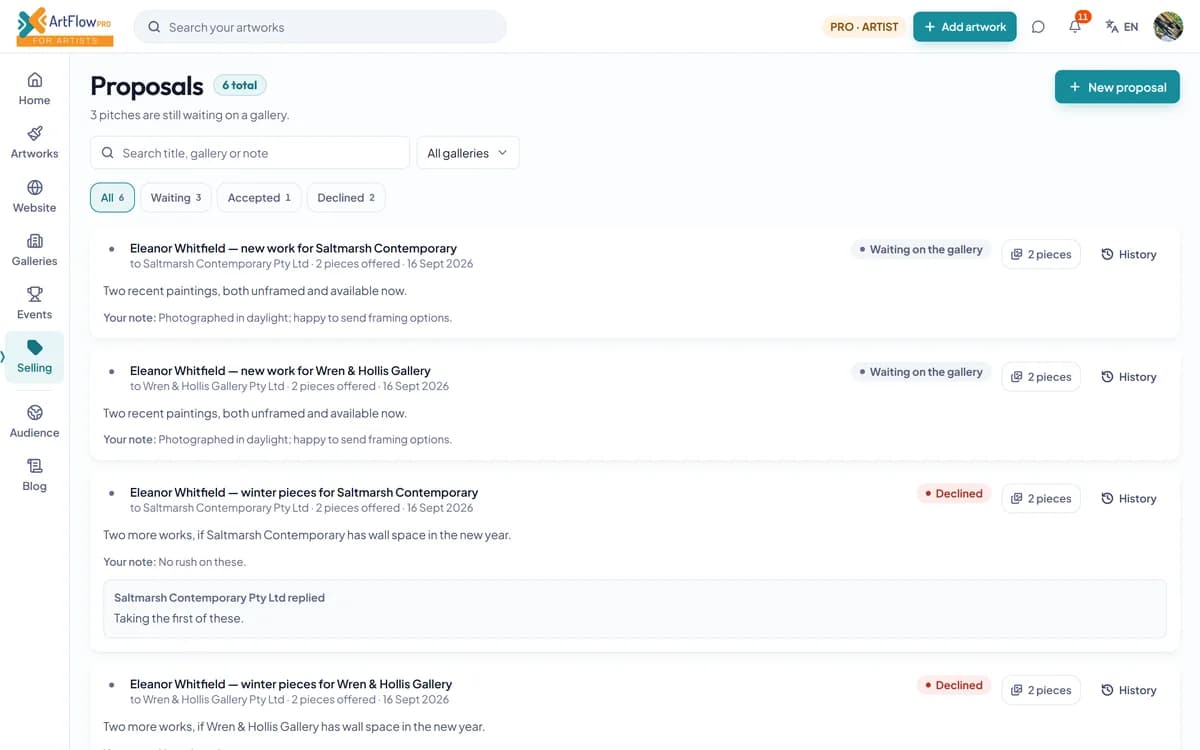Open the Blog sidebar section
This screenshot has height=750, width=1200.
pos(34,475)
